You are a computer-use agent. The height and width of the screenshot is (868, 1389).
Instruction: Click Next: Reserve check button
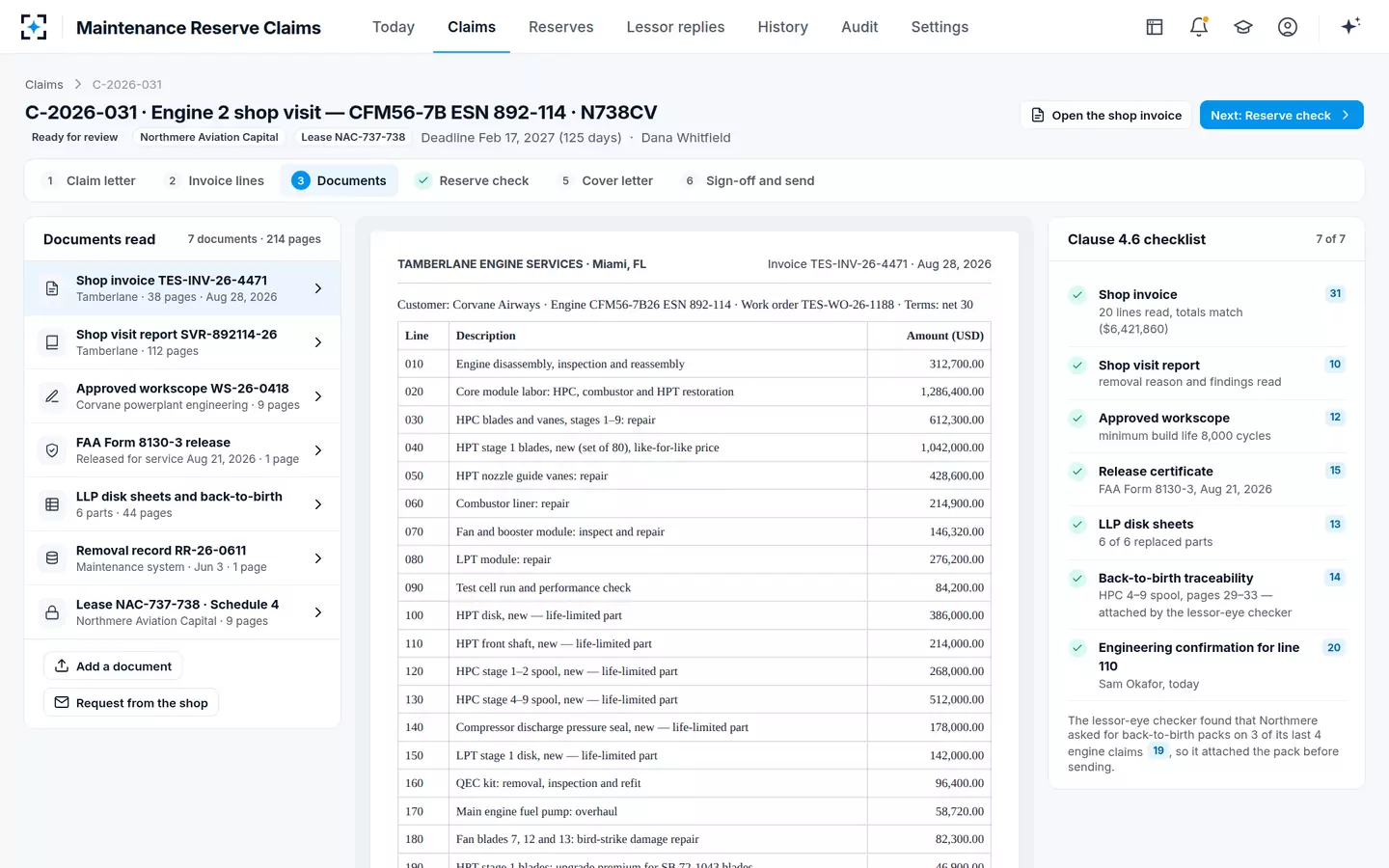point(1281,115)
